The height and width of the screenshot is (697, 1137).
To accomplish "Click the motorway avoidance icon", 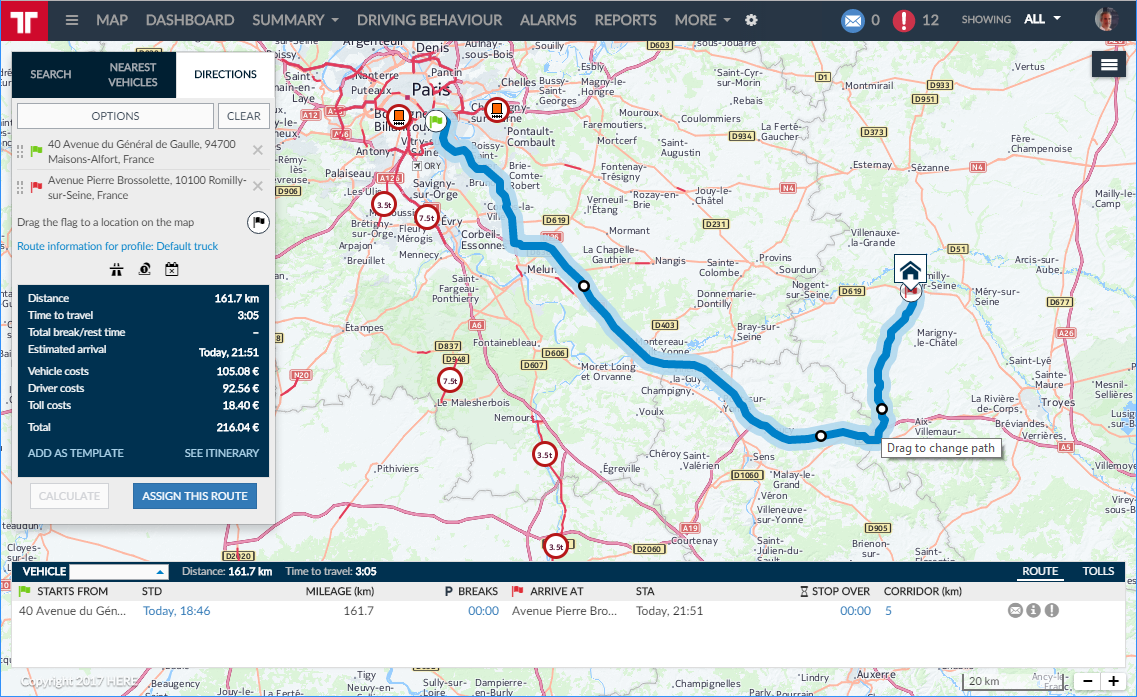I will [x=117, y=269].
